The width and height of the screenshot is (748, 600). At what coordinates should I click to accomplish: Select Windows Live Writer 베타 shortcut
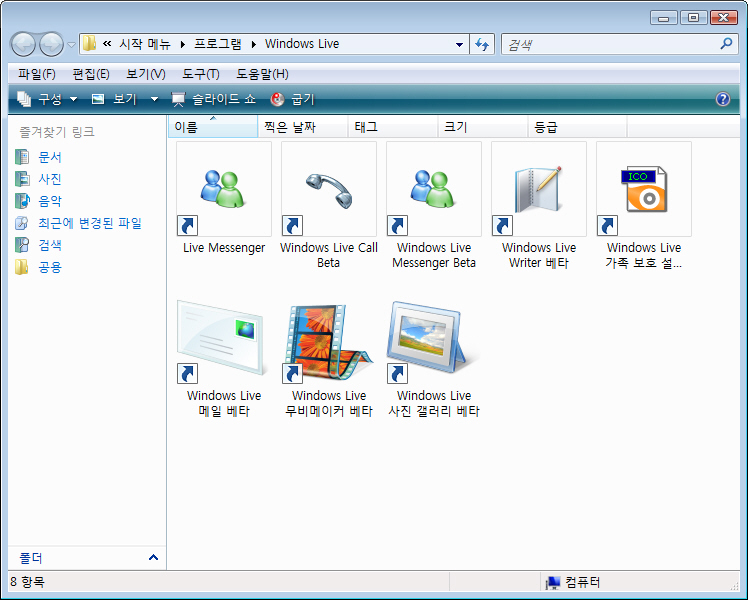tap(539, 205)
